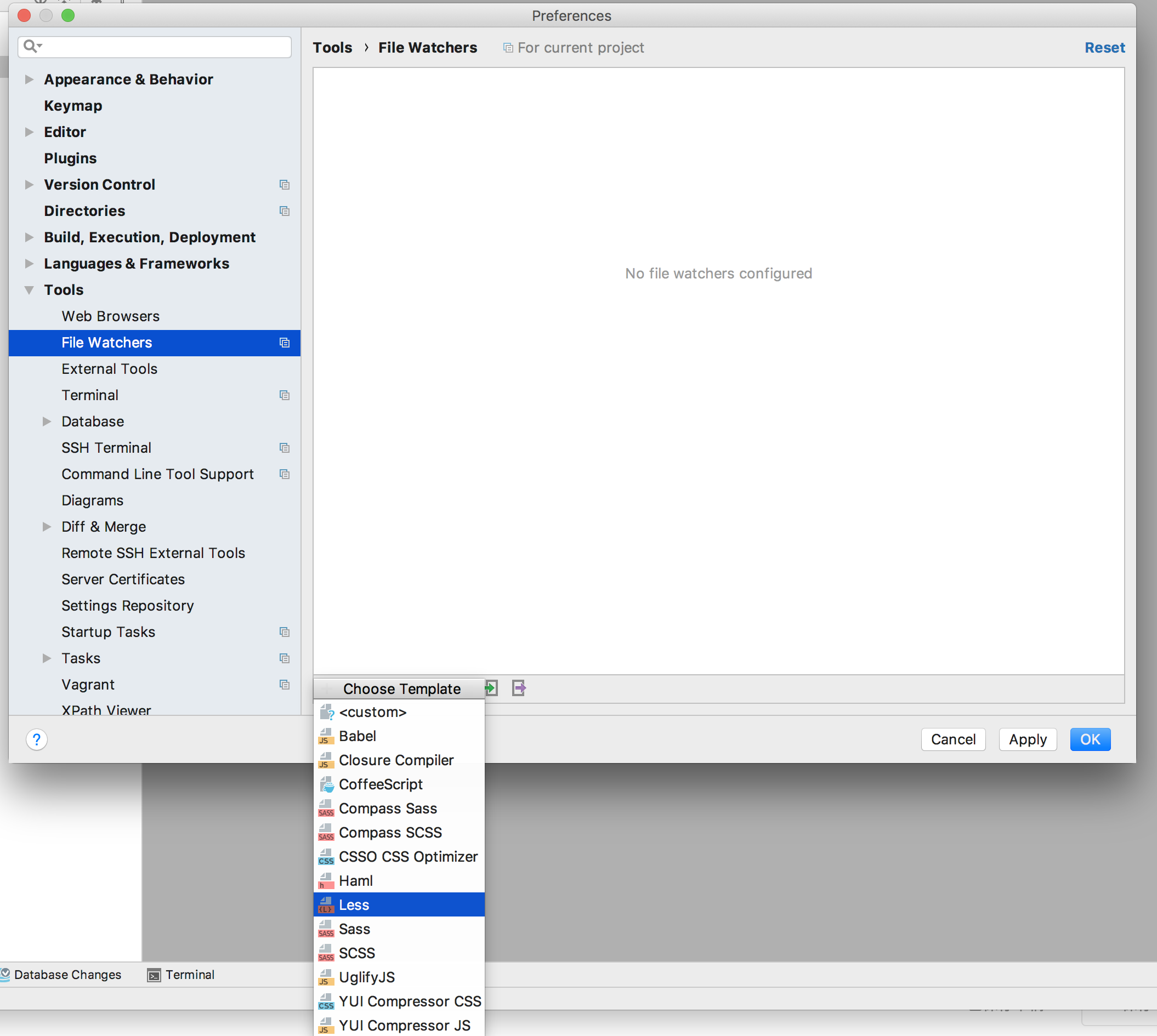The height and width of the screenshot is (1036, 1157).
Task: Click the File Watchers settings copy icon
Action: 285,343
